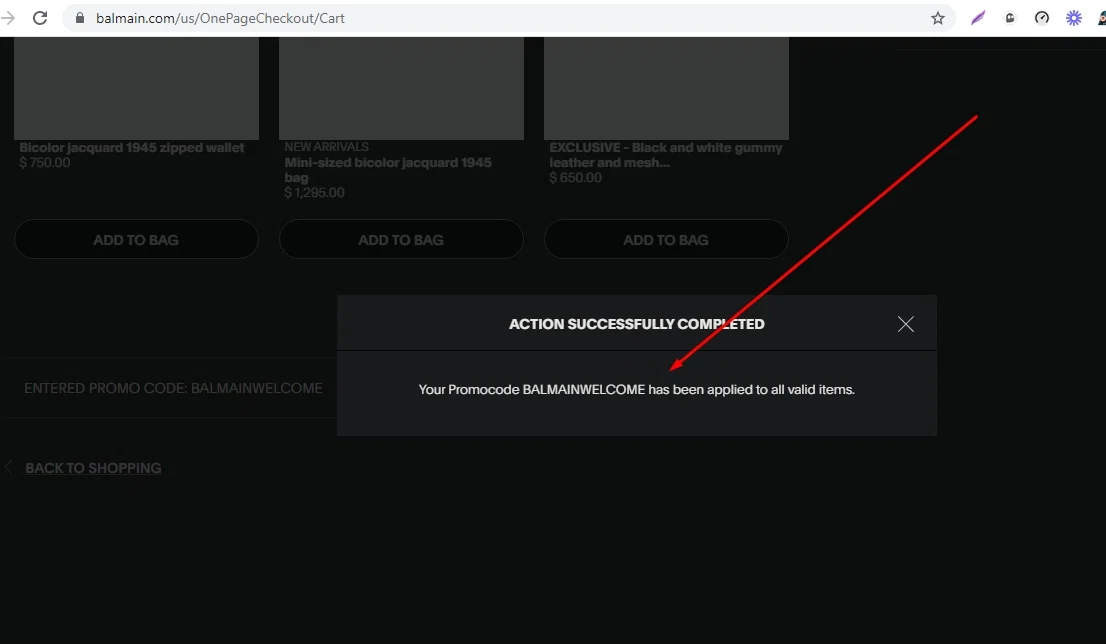Click the padlock site info icon
1106x644 pixels.
pyautogui.click(x=80, y=18)
